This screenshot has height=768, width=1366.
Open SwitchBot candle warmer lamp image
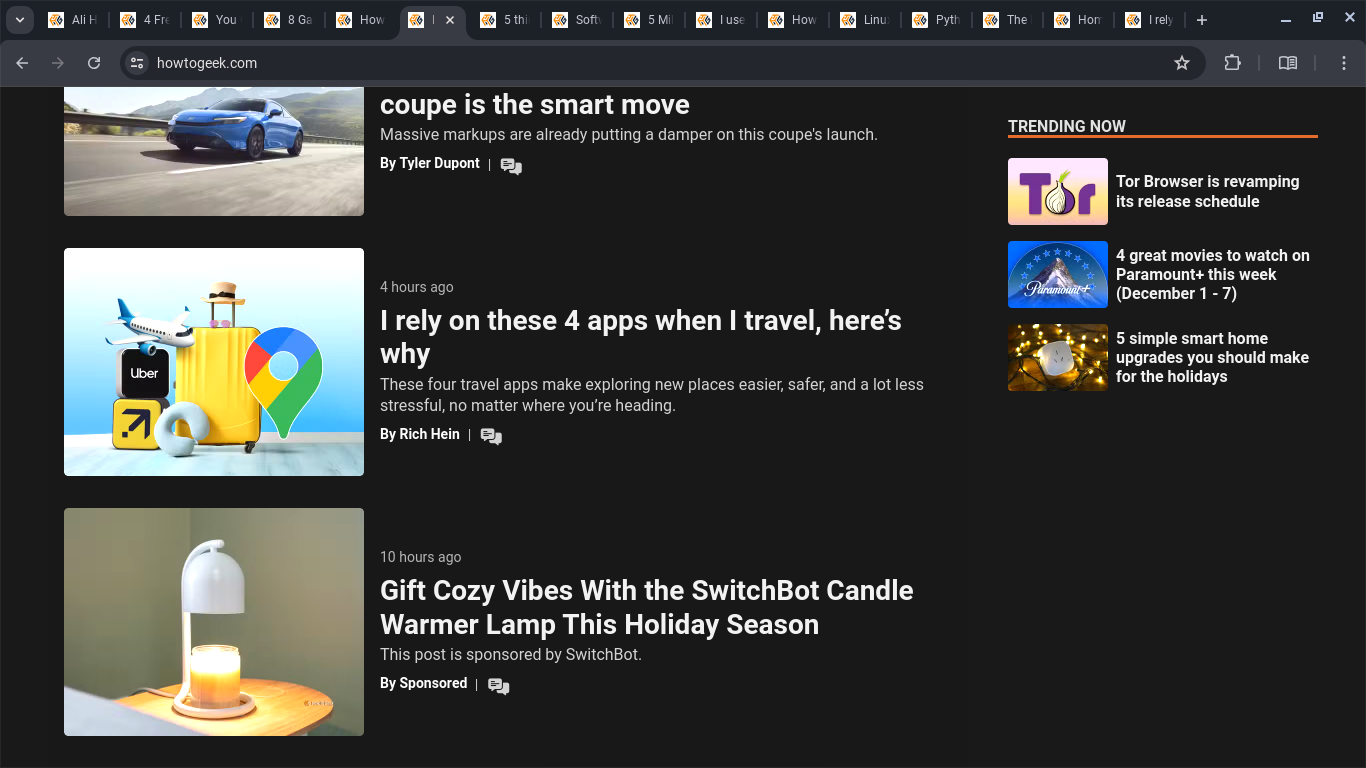(214, 622)
